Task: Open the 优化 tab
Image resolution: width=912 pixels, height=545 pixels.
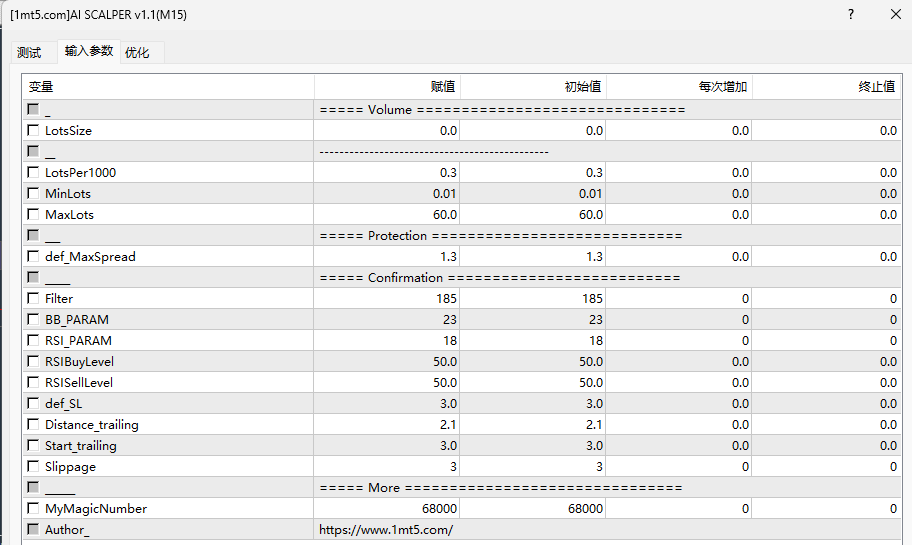Action: pyautogui.click(x=137, y=53)
